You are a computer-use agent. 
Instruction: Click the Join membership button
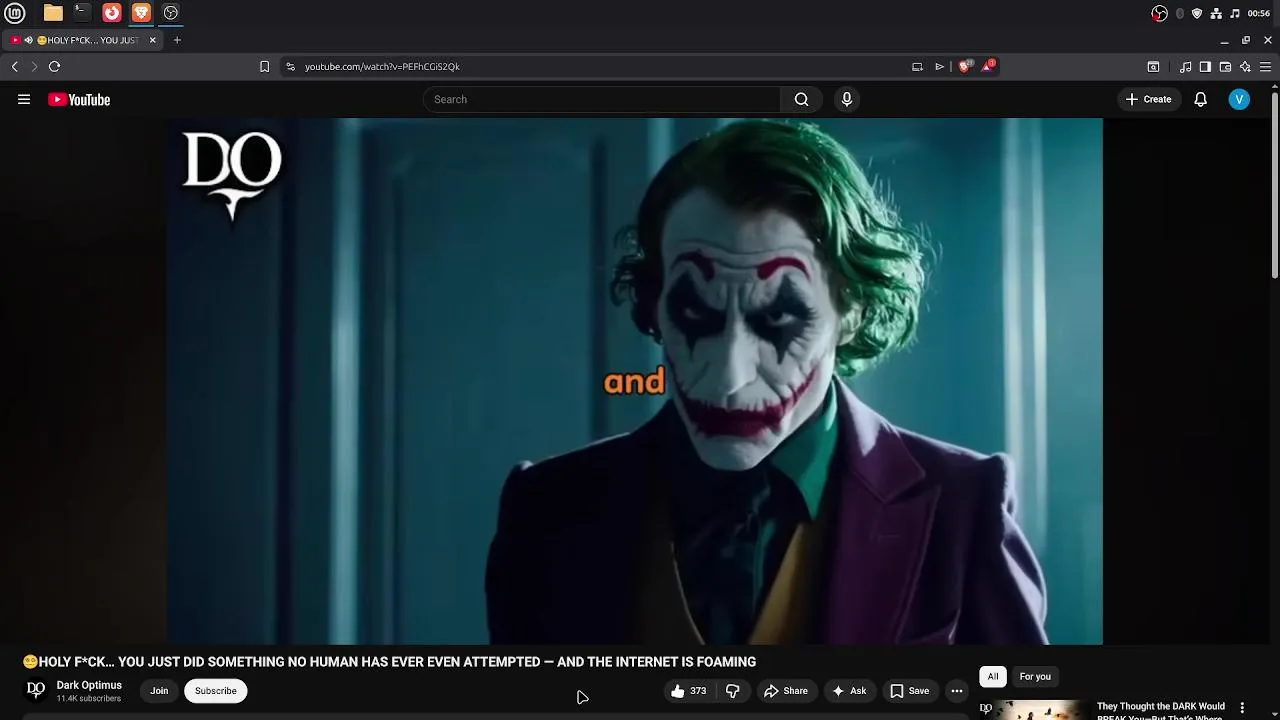159,691
